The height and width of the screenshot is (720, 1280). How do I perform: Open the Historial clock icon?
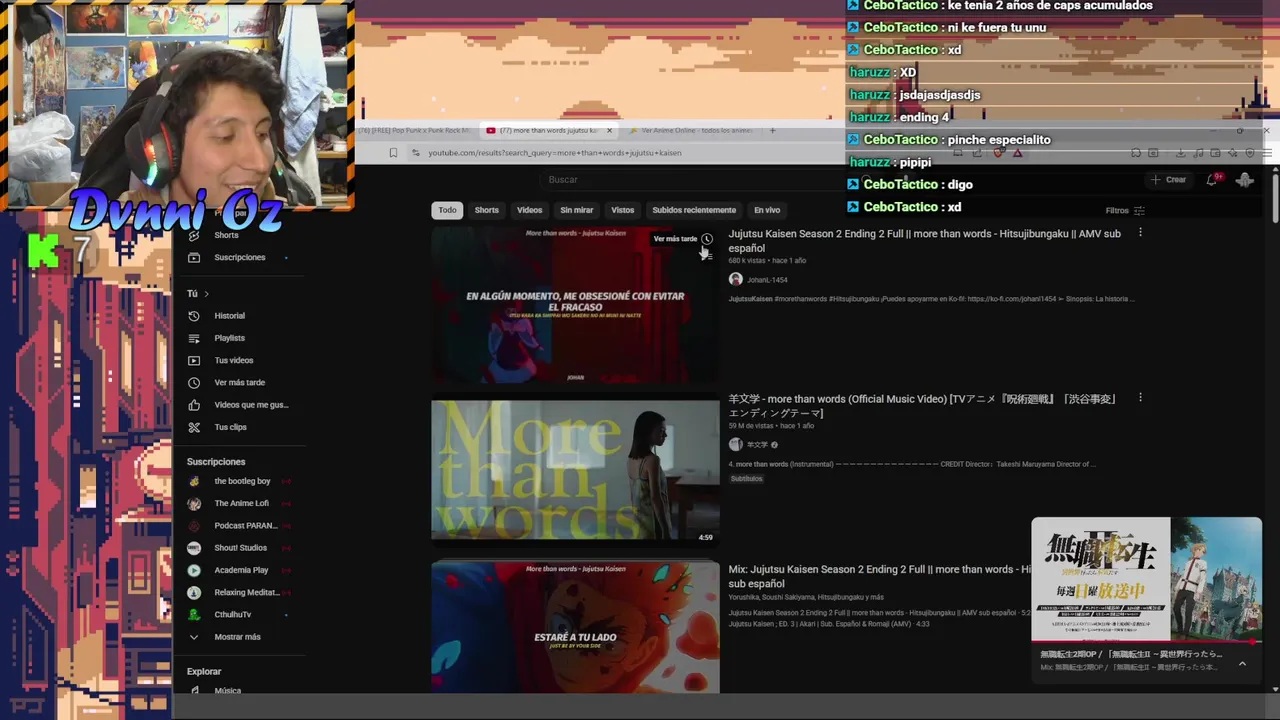tap(194, 316)
